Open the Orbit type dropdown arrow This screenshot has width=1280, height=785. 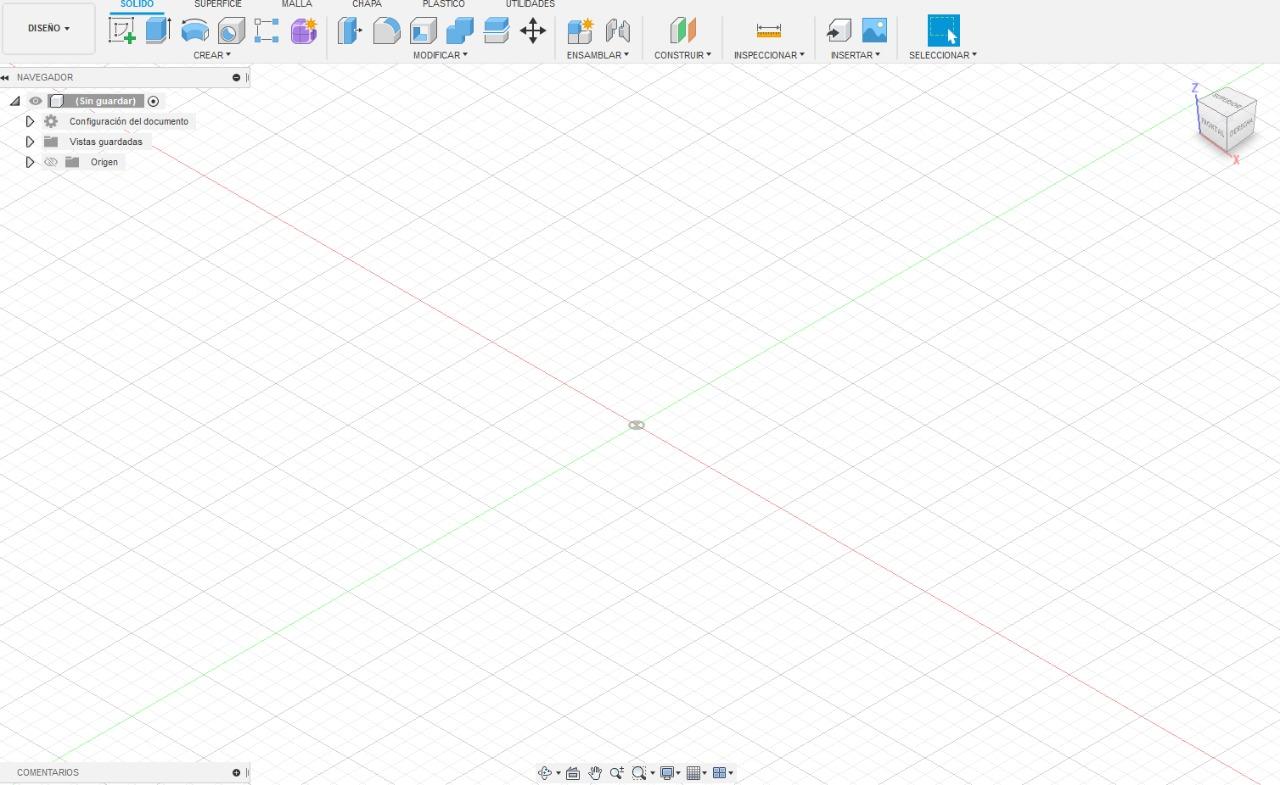pos(558,774)
